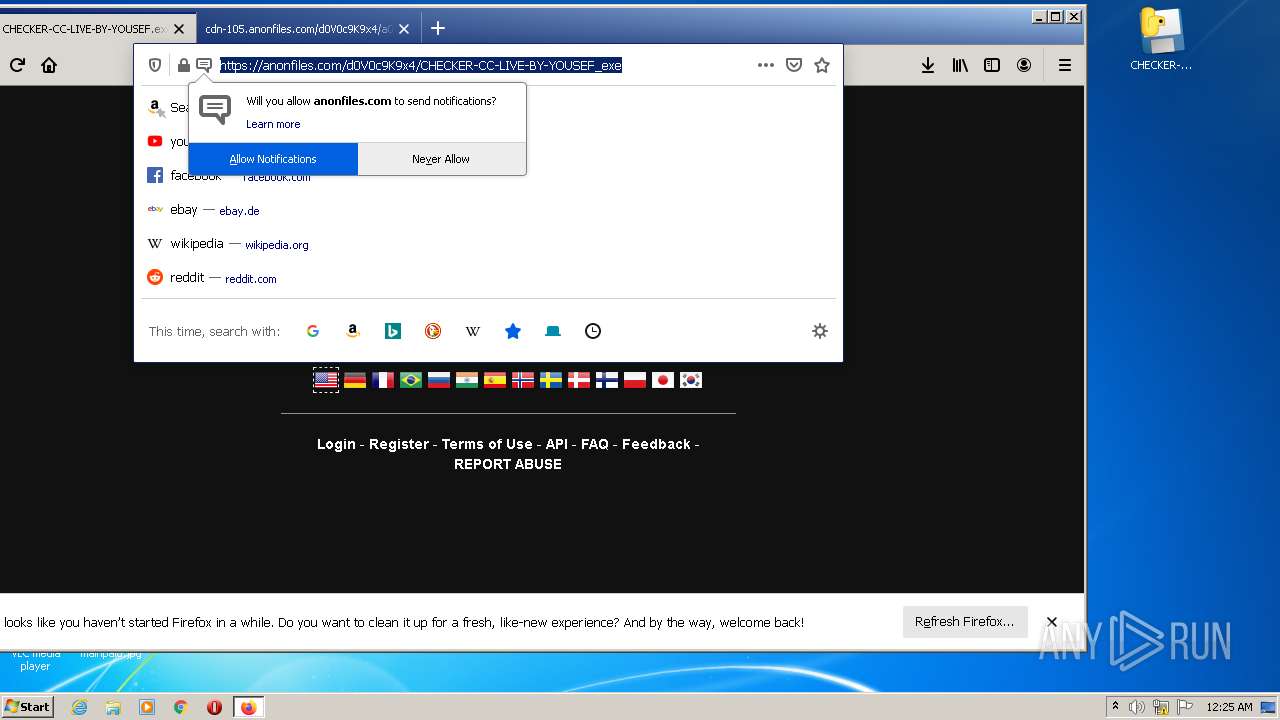Select the South Korean flag language
Image resolution: width=1280 pixels, height=720 pixels.
pos(691,380)
